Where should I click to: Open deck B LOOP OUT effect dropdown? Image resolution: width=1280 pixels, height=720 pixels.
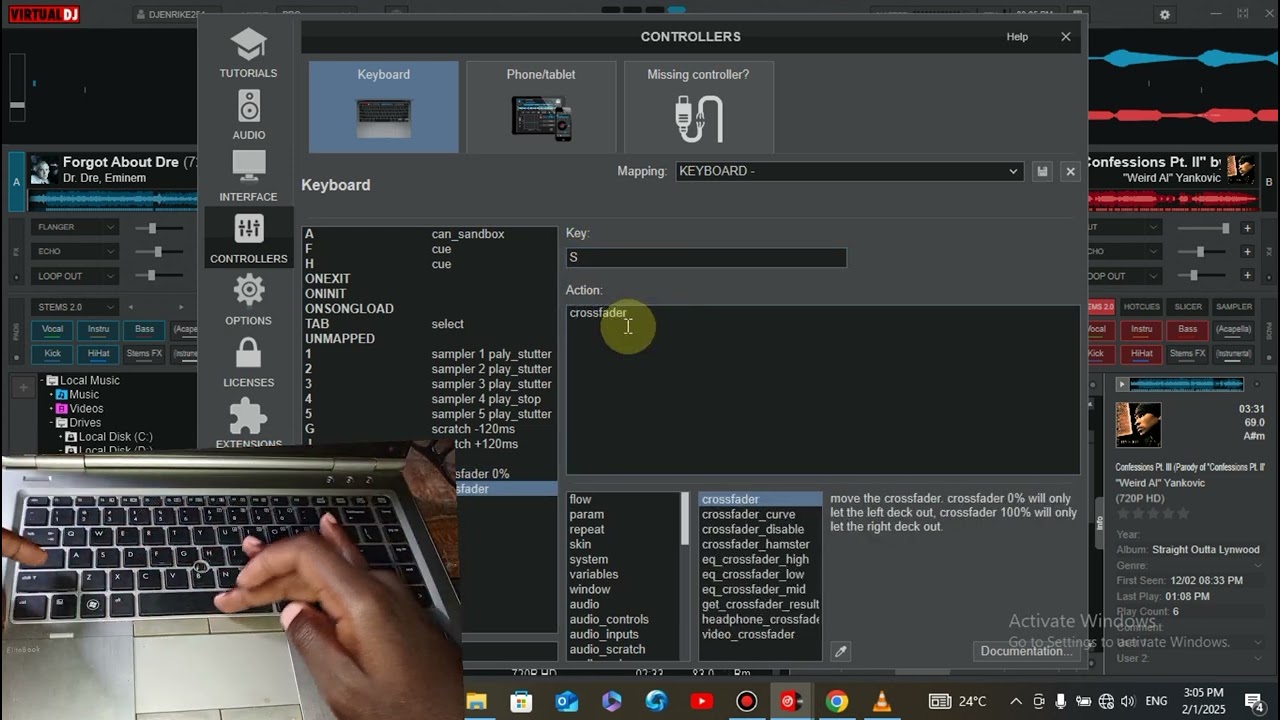[x=1125, y=276]
